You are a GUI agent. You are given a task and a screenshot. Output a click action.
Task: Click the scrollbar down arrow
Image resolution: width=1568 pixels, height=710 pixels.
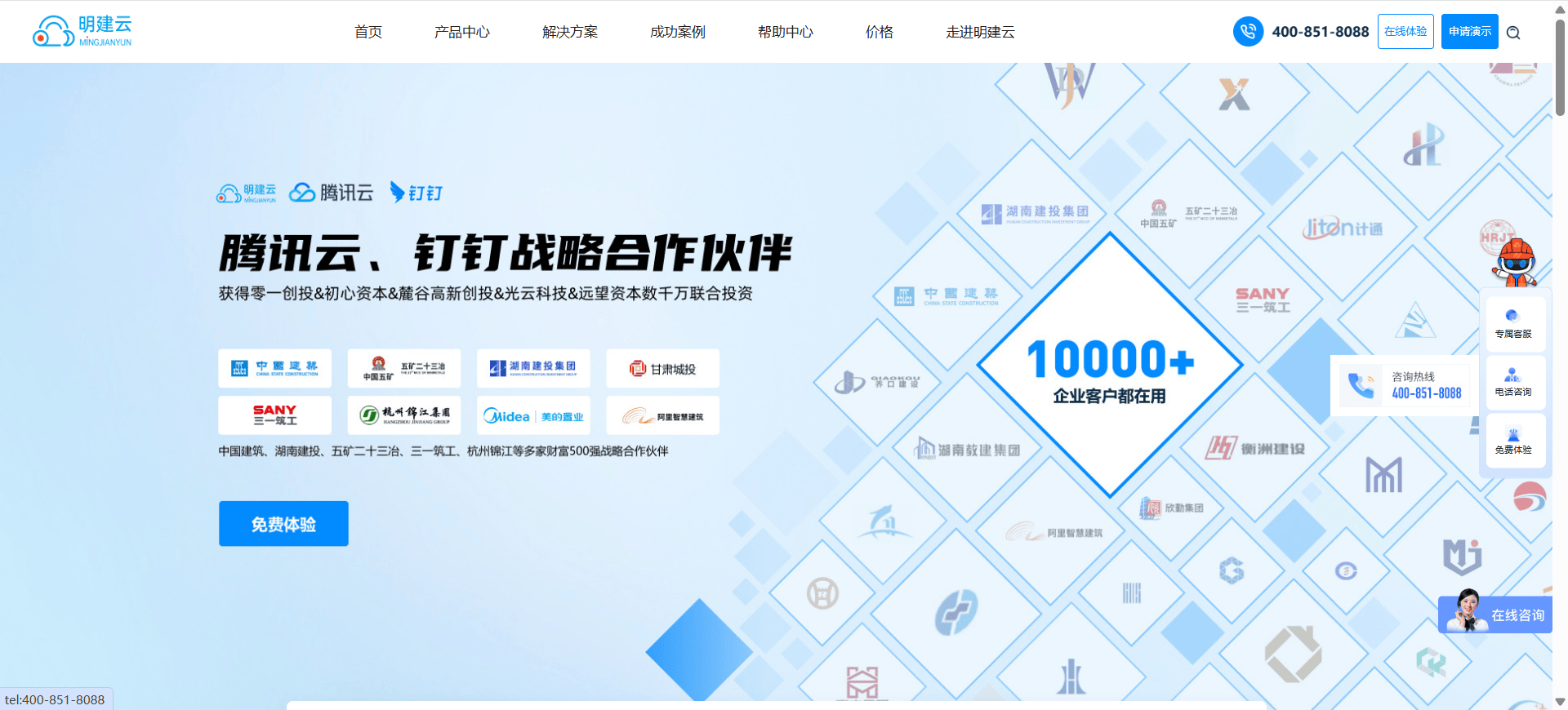[x=1560, y=701]
